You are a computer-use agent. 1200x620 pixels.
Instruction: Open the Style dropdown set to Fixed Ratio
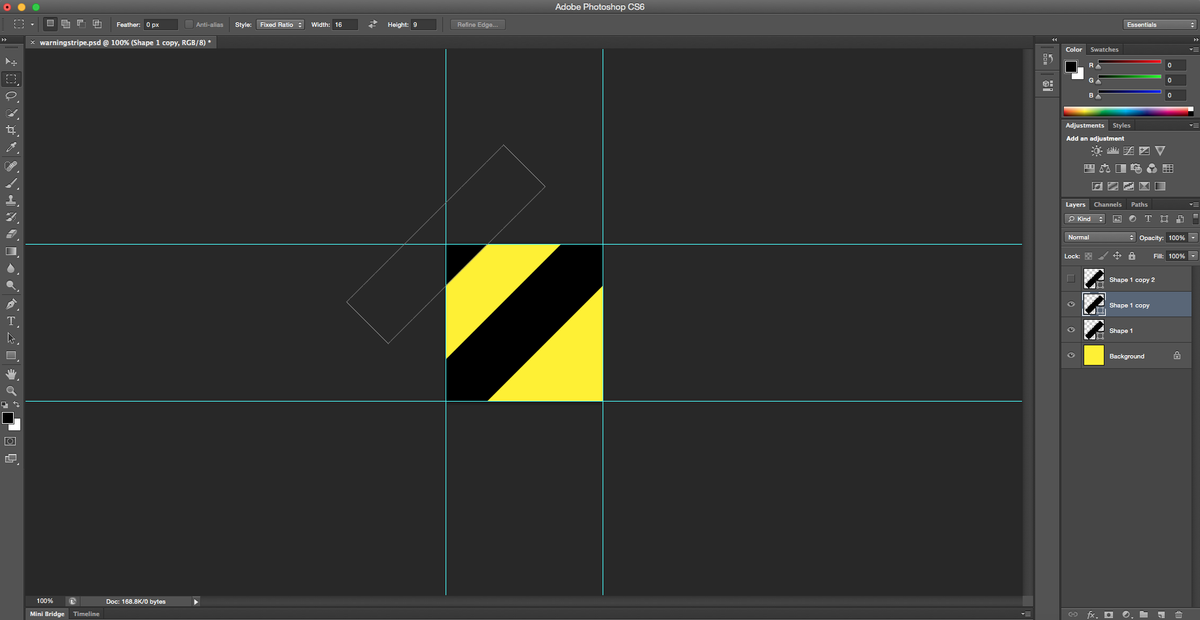pyautogui.click(x=280, y=24)
